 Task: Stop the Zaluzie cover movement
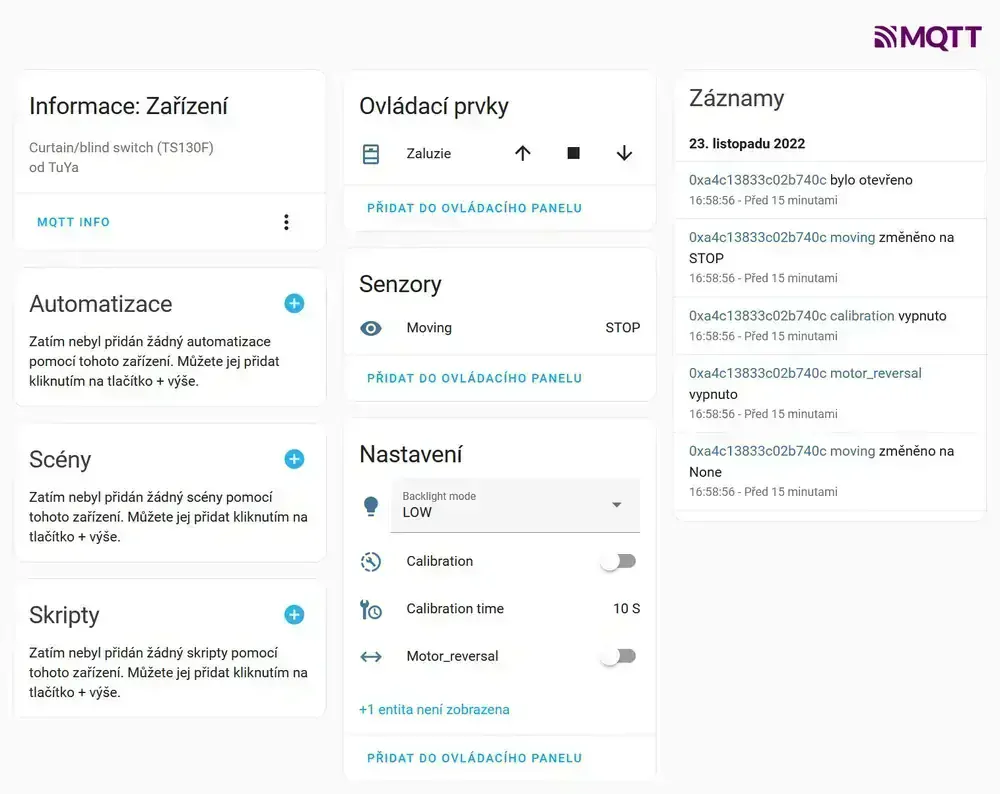click(573, 153)
